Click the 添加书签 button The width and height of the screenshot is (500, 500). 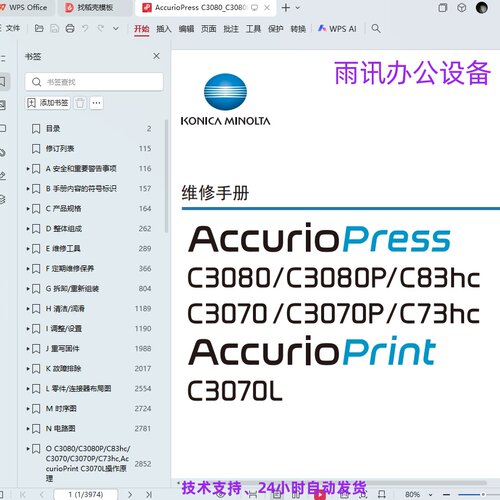pyautogui.click(x=48, y=103)
